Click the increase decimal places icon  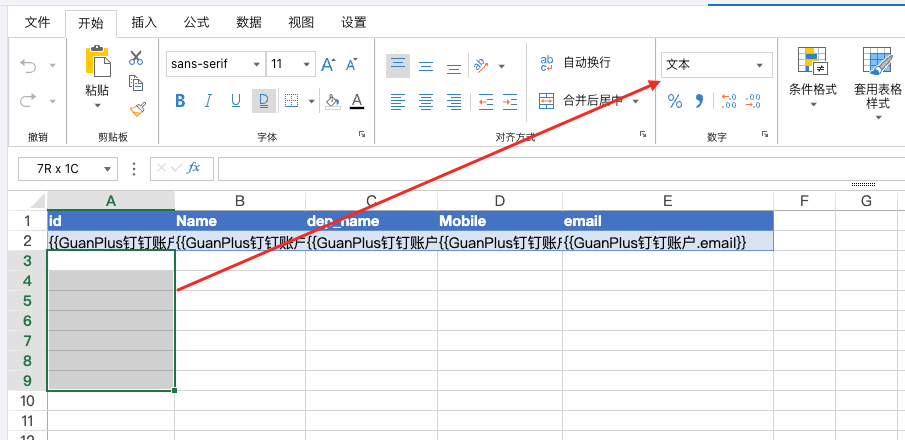[x=729, y=102]
